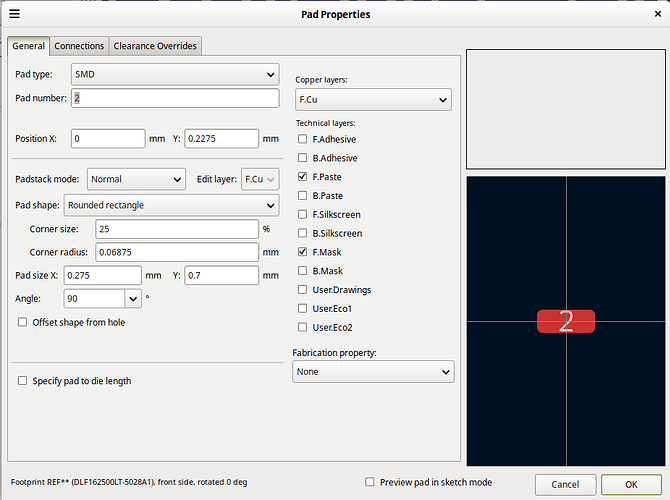Check Preview pad in sketch mode
This screenshot has height=500, width=670.
(x=371, y=482)
